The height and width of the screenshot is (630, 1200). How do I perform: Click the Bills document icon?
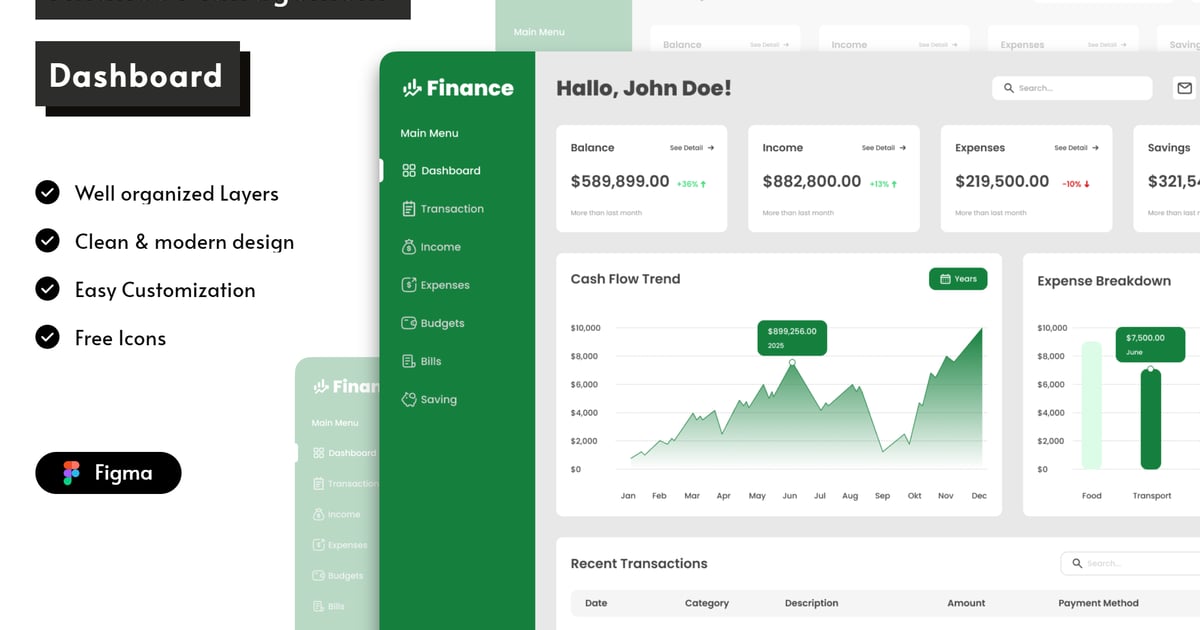click(408, 361)
